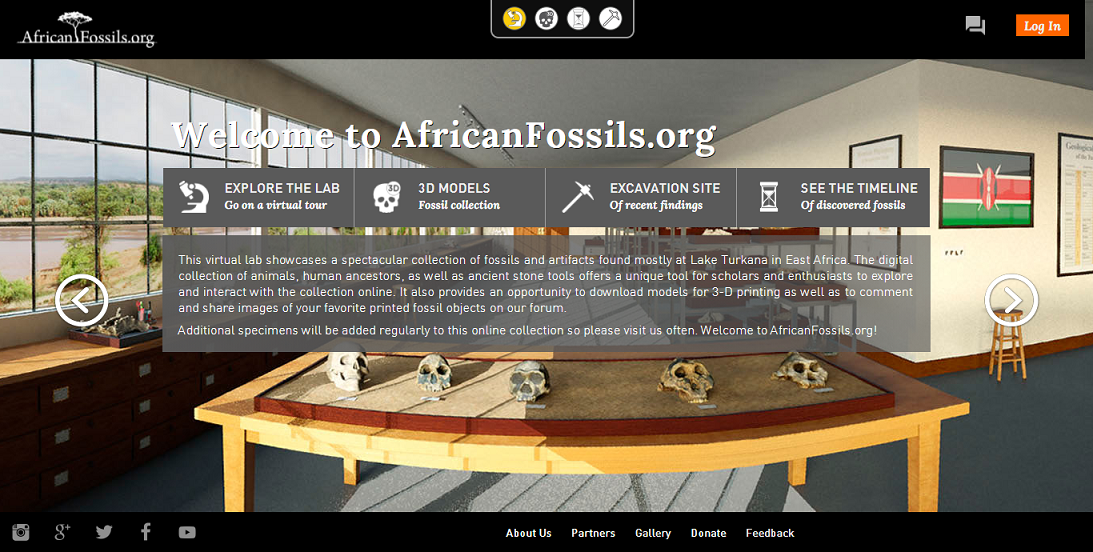Screen dimensions: 1093x552
Task: Open the Donate link
Action: (x=708, y=533)
